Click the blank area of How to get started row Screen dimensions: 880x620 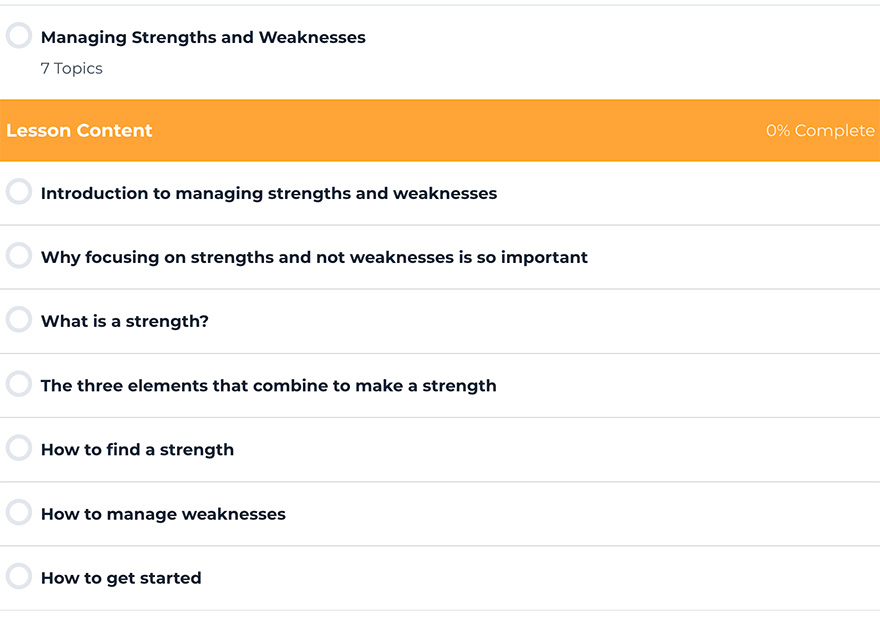pos(539,578)
